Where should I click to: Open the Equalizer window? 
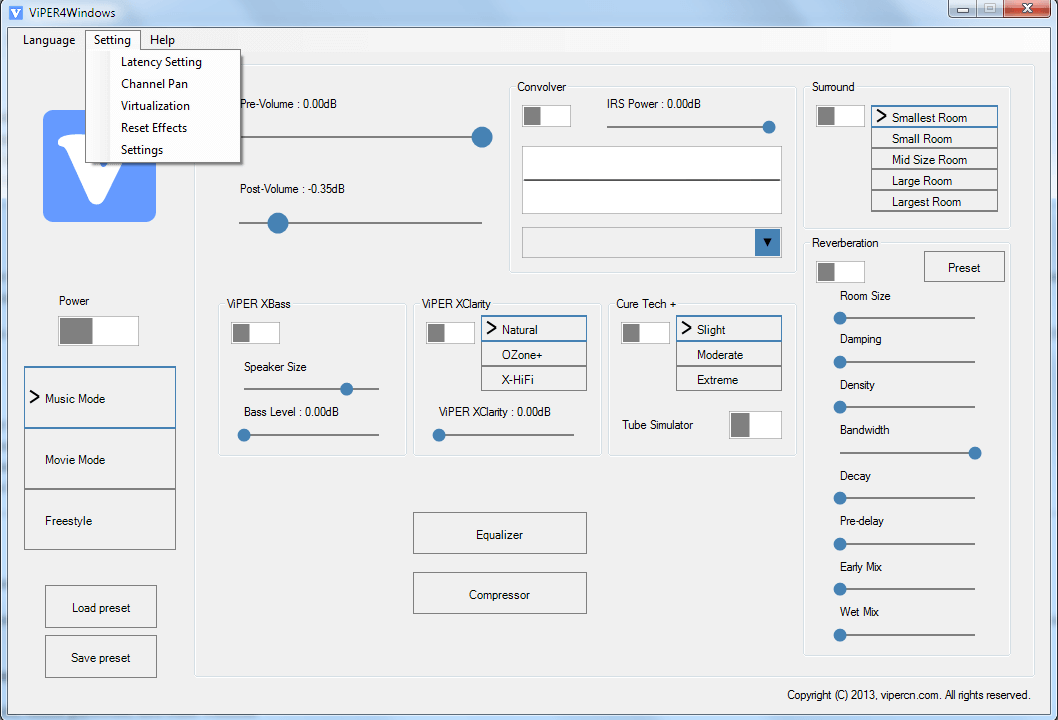[x=499, y=534]
